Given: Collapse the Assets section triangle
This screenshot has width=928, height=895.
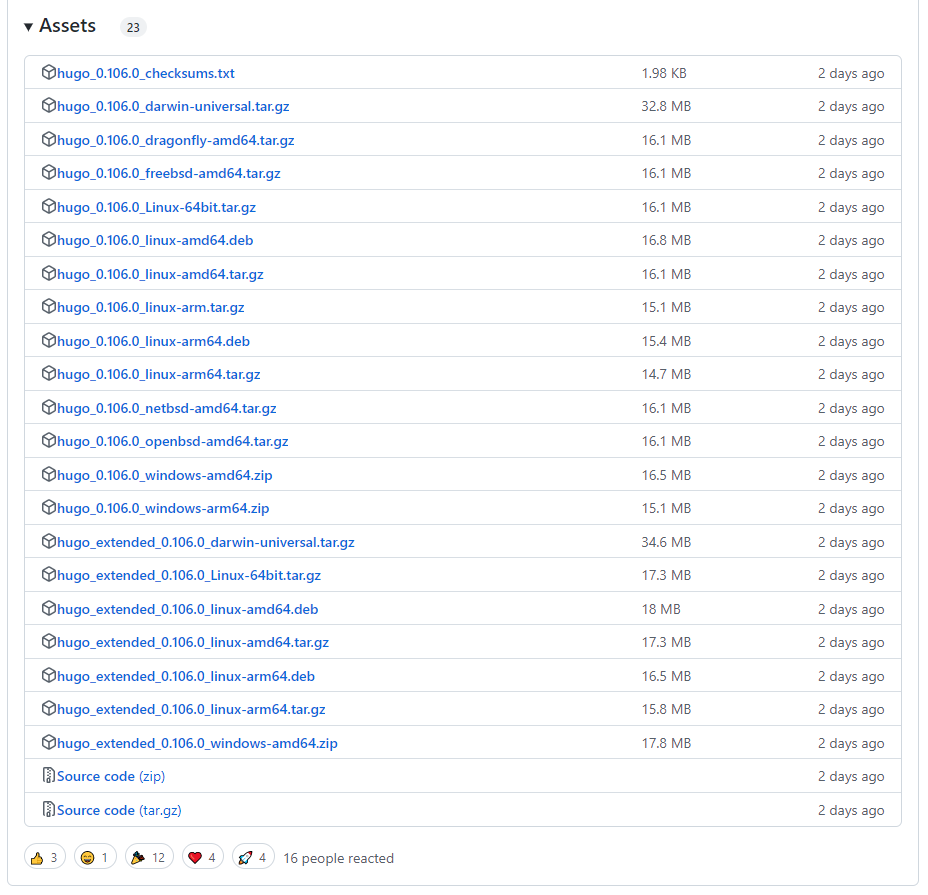Looking at the screenshot, I should coord(28,27).
